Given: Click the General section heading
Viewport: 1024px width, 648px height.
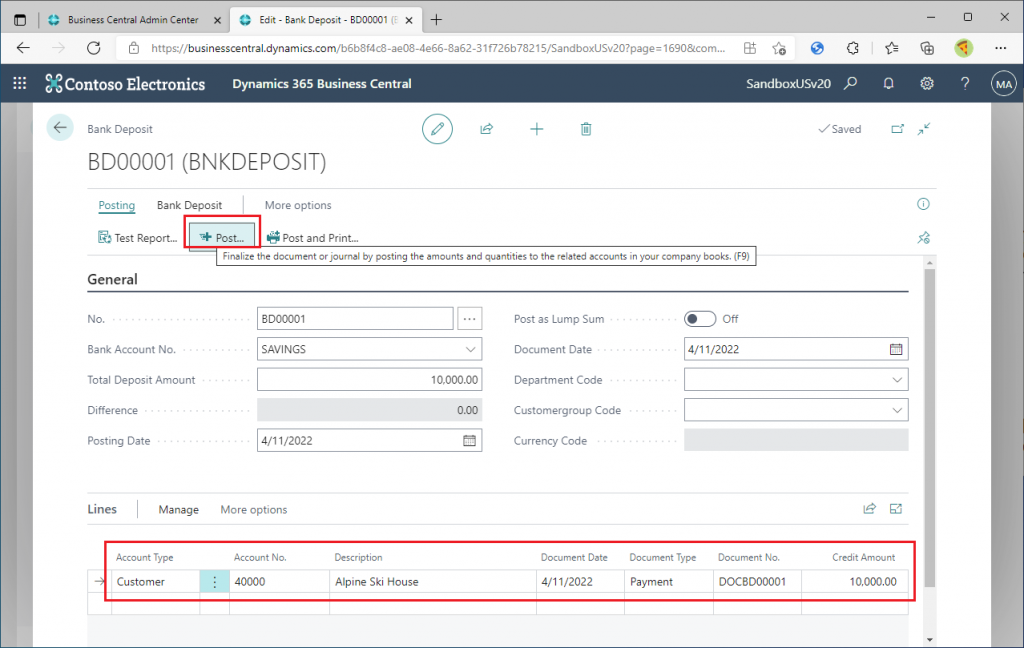Looking at the screenshot, I should [x=112, y=280].
